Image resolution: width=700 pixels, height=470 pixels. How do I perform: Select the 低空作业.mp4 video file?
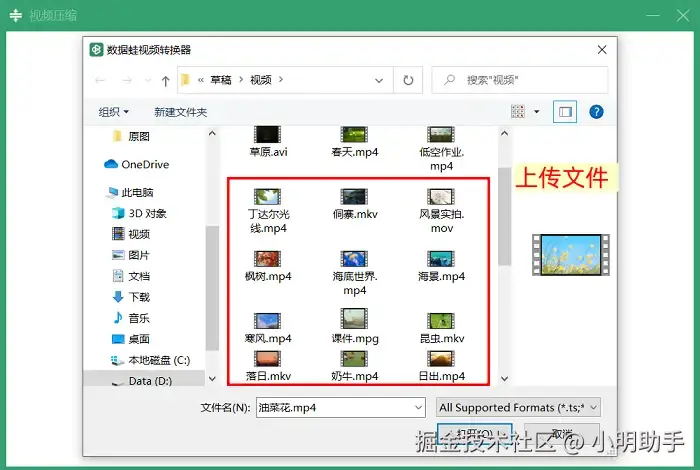point(441,149)
